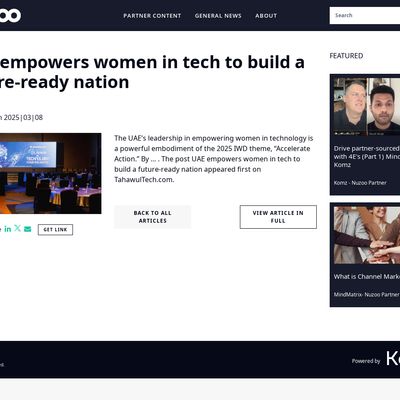Share article on X icon
The image size is (400, 400).
click(18, 228)
